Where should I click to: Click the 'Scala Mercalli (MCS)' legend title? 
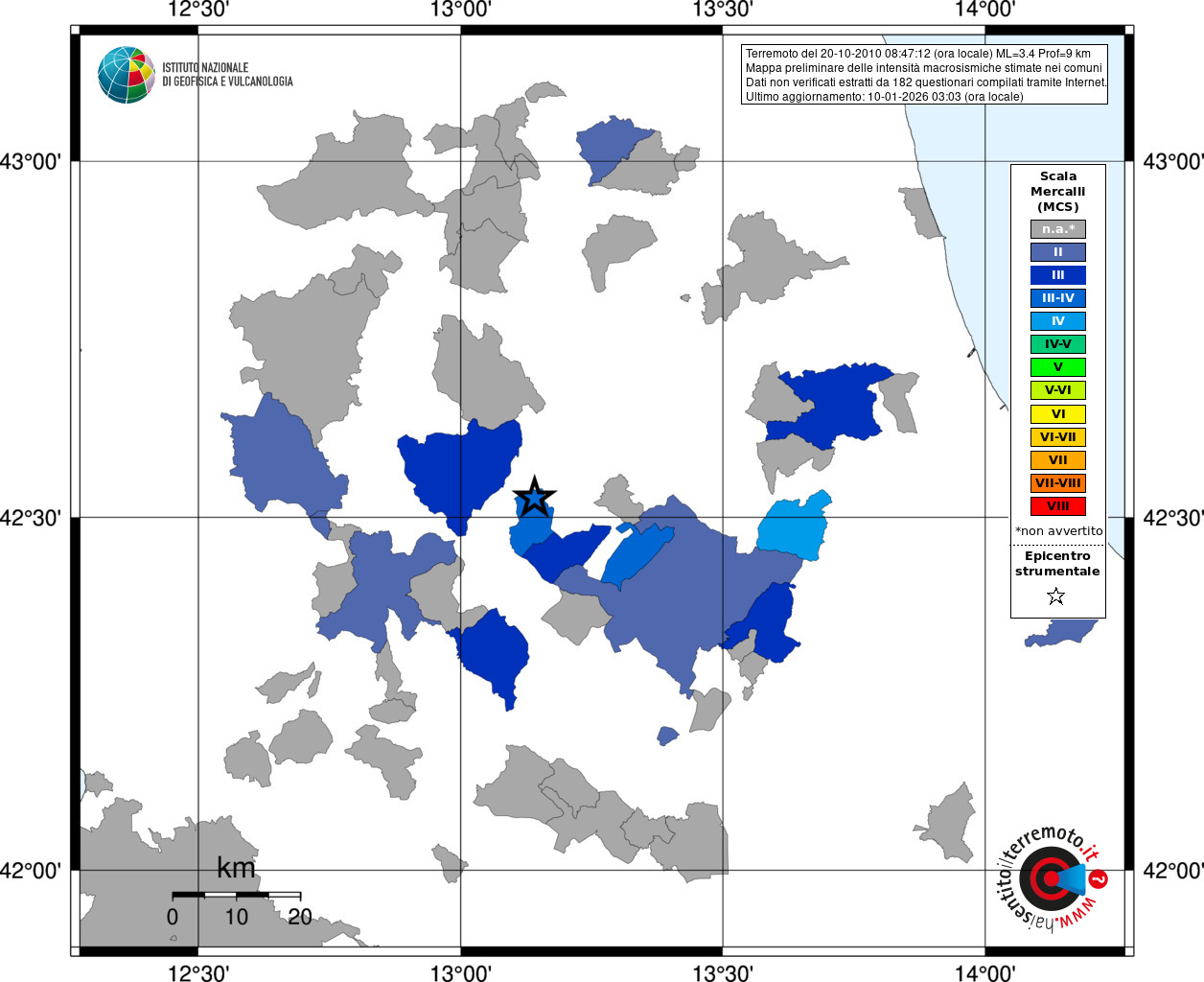pos(1058,192)
